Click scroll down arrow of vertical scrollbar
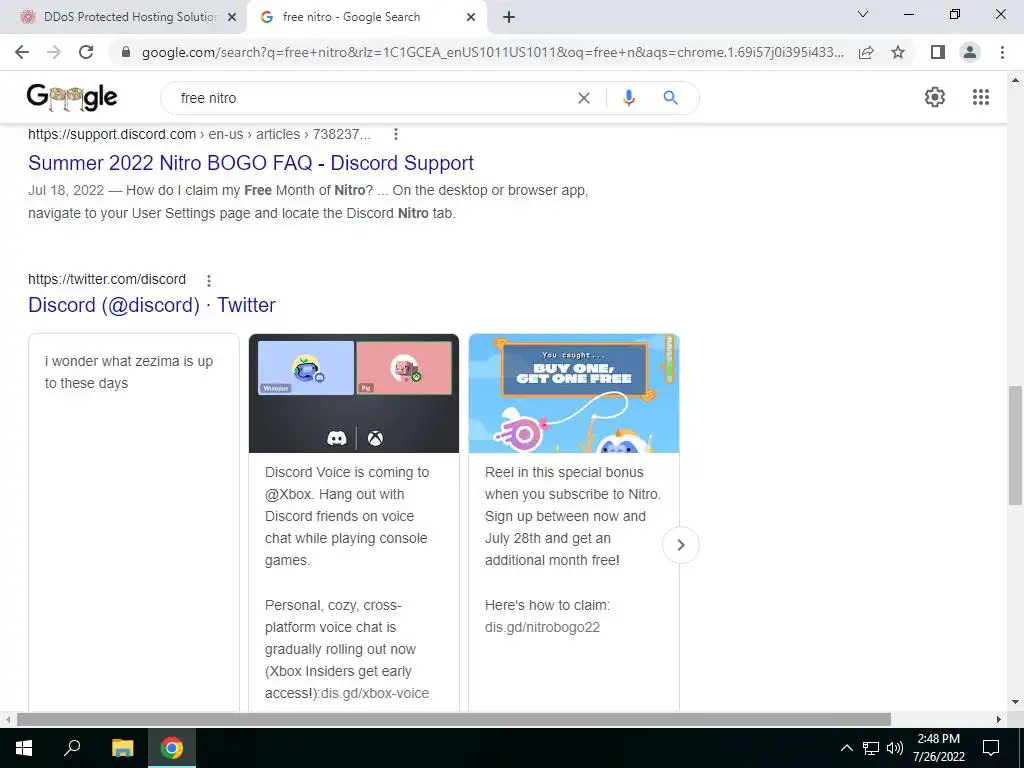 click(1015, 702)
